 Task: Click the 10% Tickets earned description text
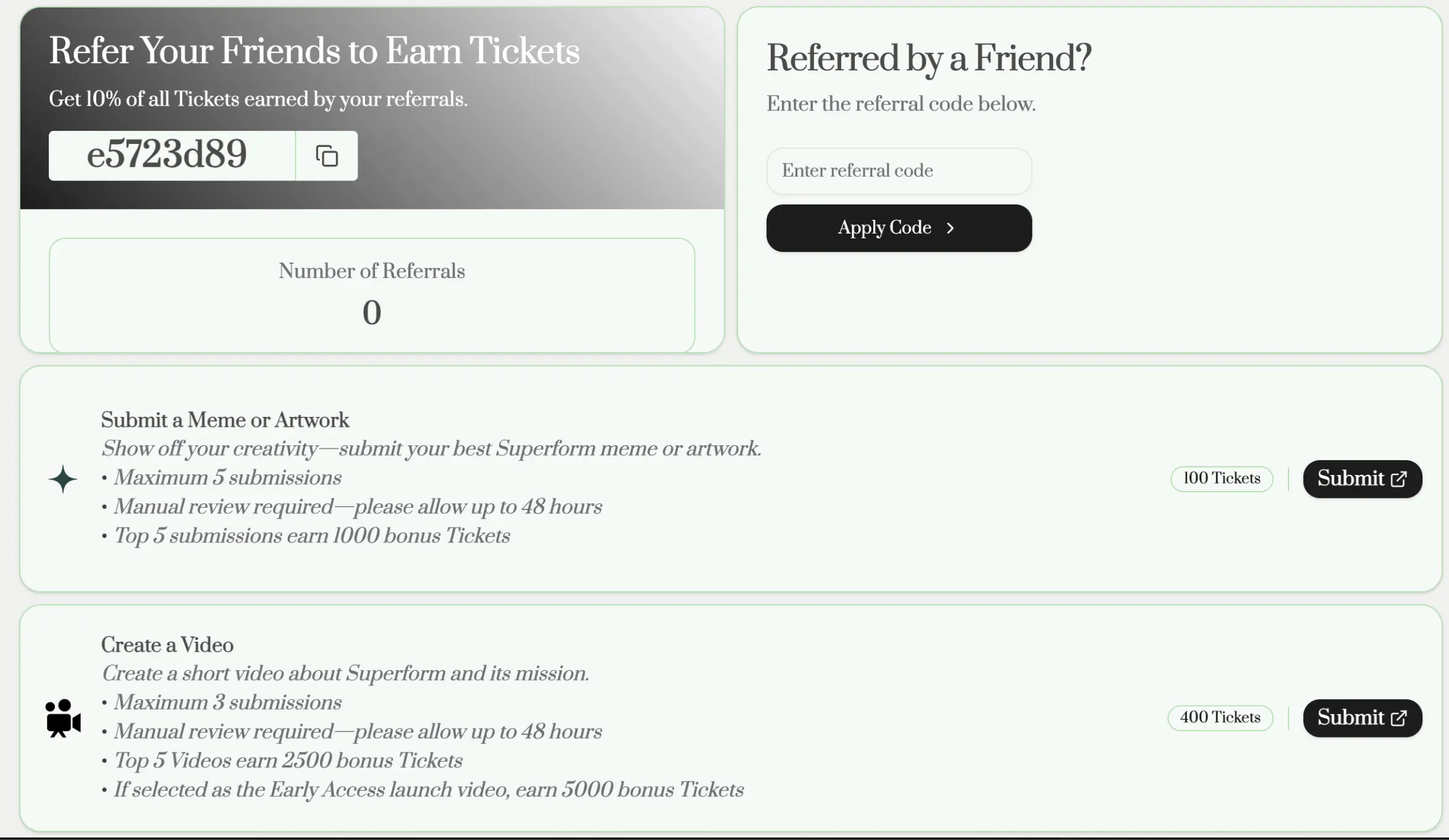pos(259,98)
